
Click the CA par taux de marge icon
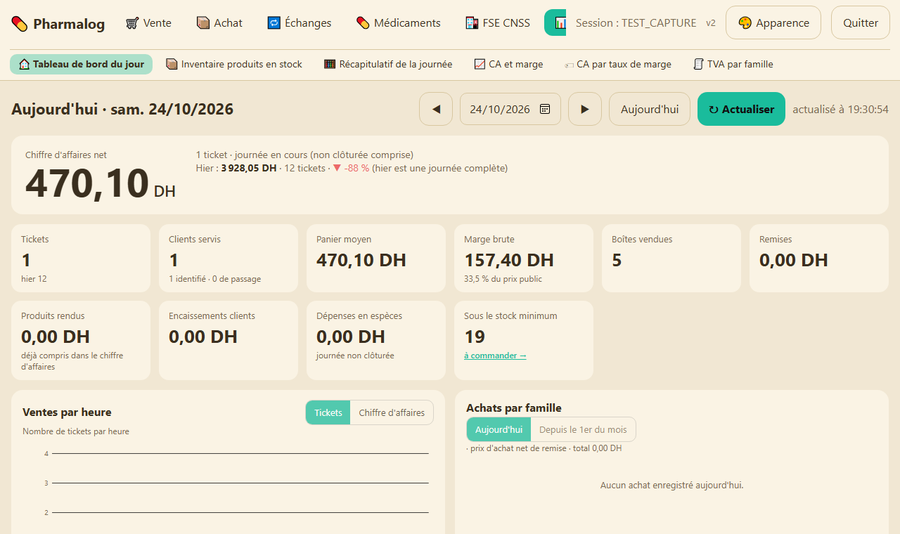pos(569,65)
